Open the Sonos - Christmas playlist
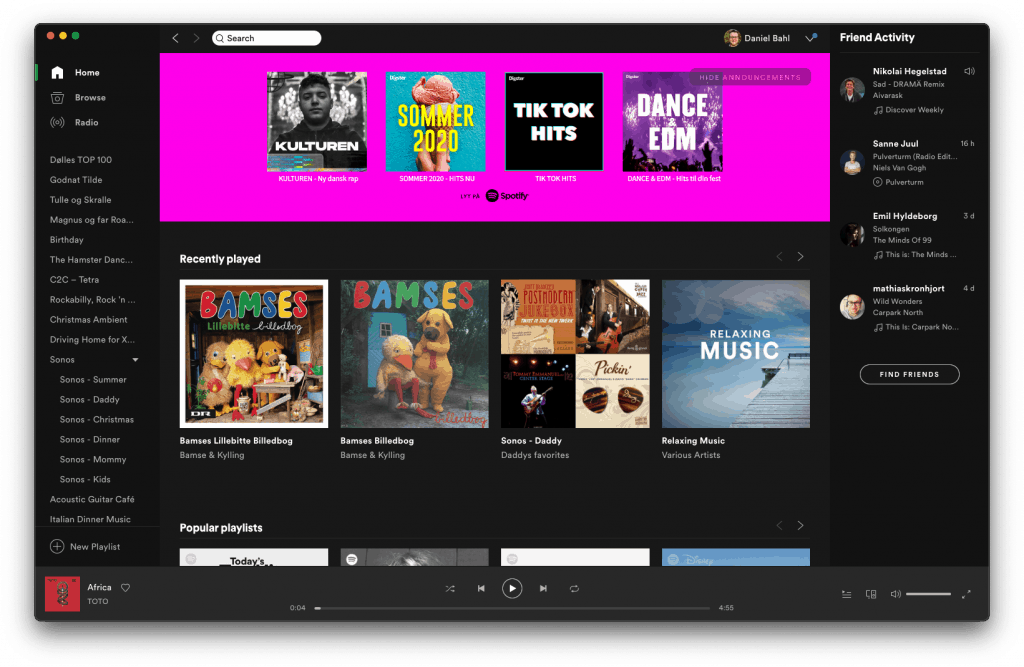 click(x=97, y=419)
